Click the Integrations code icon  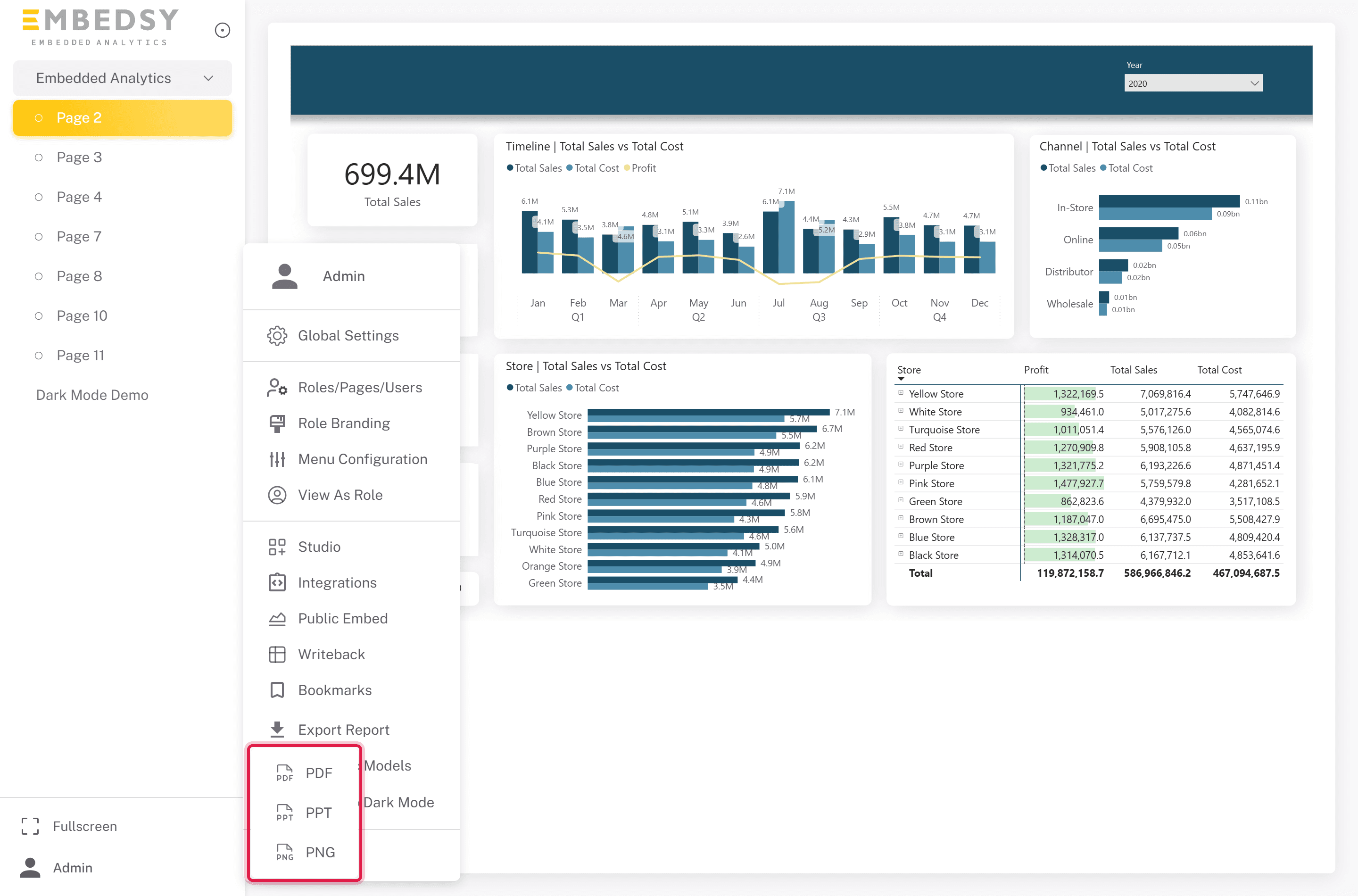(277, 582)
